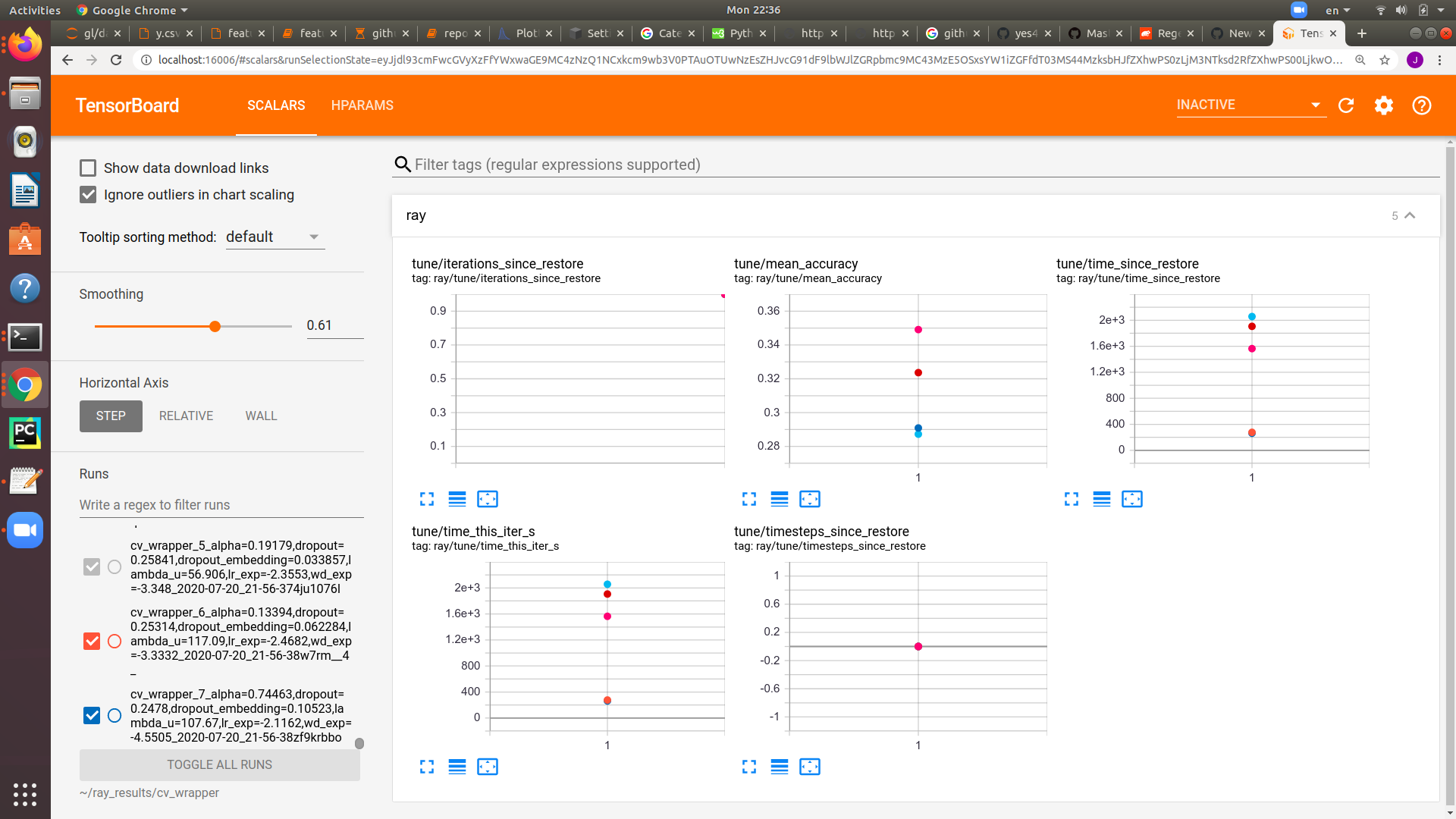Screen dimensions: 1456x819
Task: Open PyCharm from the Ubuntu dock
Action: [x=25, y=433]
